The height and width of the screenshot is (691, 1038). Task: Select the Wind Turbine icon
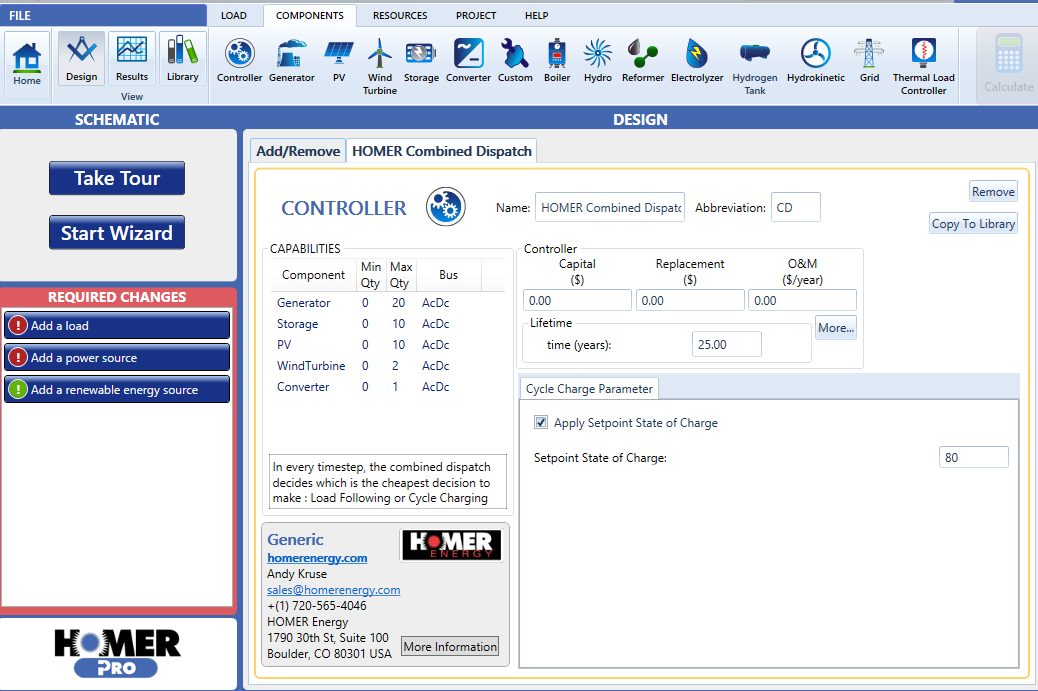[x=379, y=57]
